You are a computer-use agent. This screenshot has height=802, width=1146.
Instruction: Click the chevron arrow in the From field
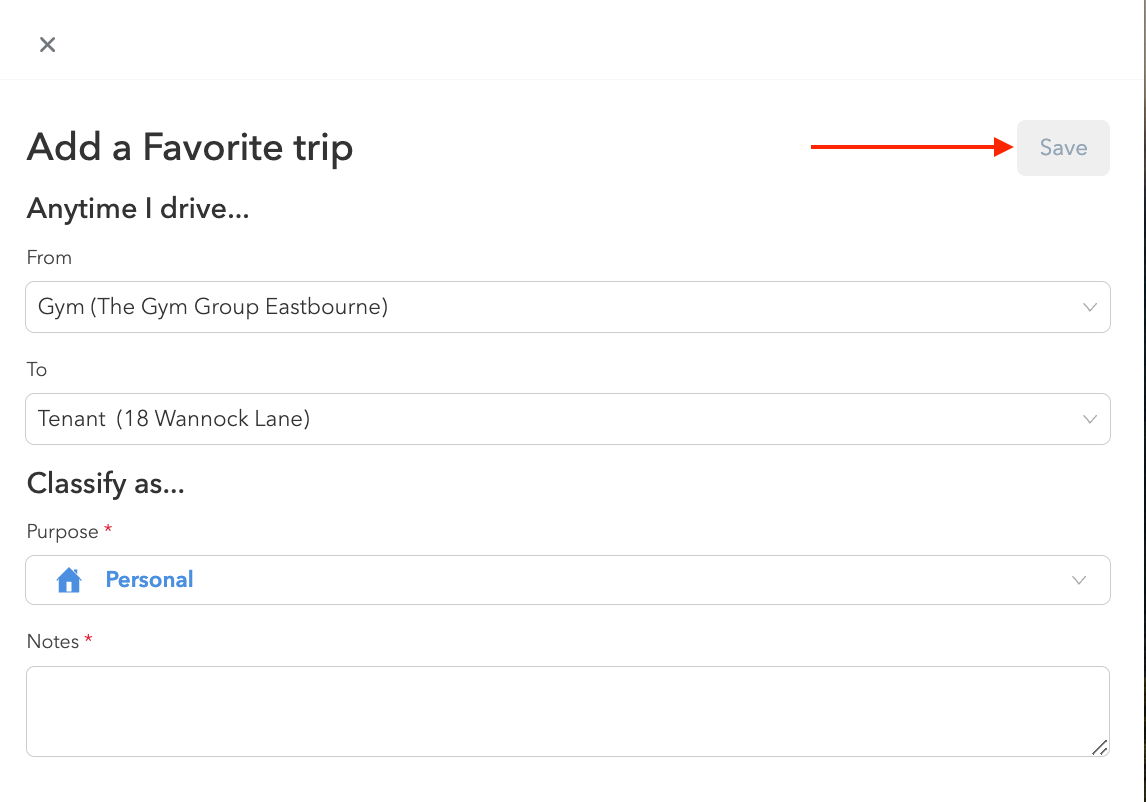click(1090, 307)
